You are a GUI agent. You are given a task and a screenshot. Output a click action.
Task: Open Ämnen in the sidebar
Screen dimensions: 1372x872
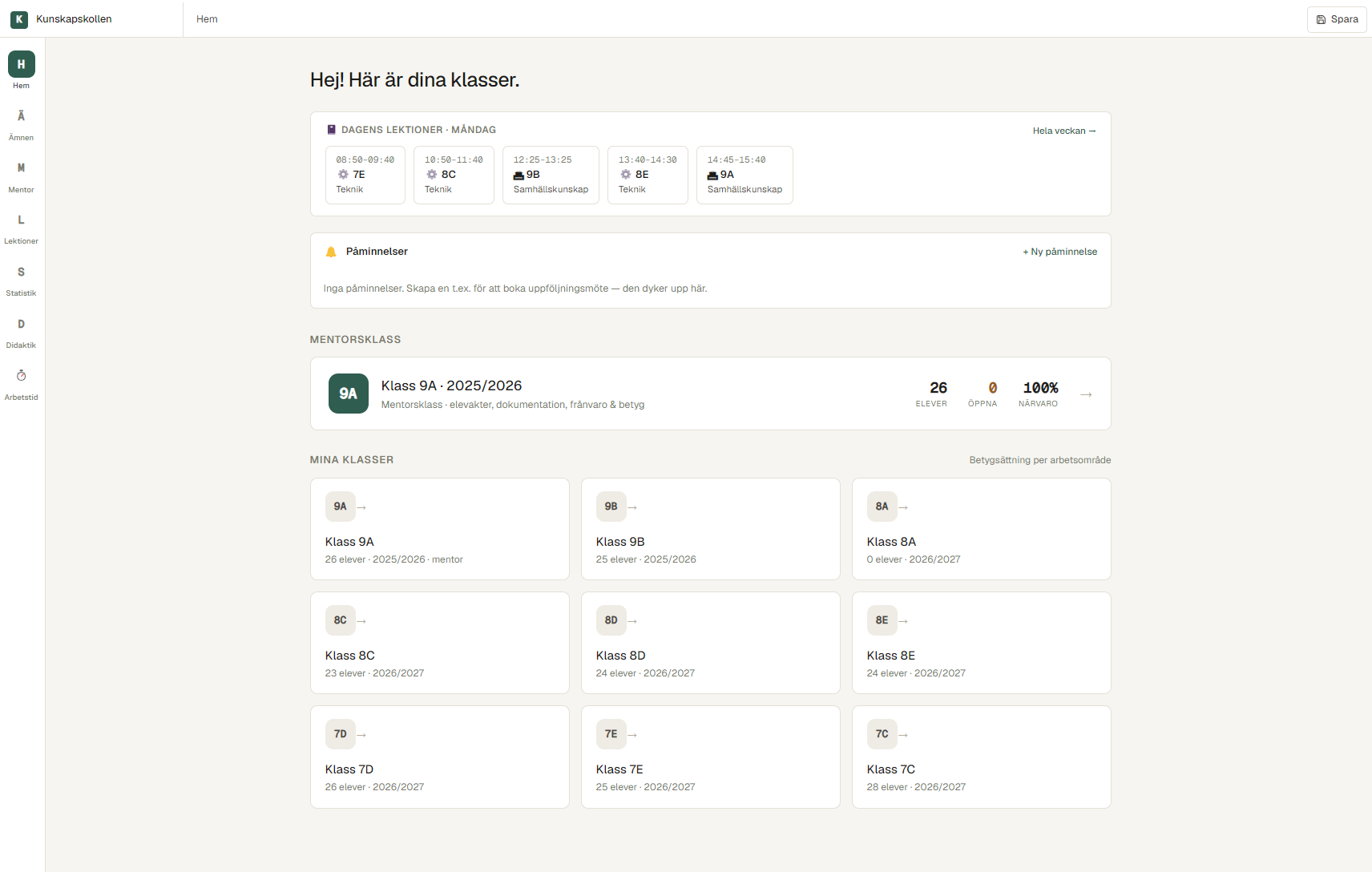[x=21, y=124]
